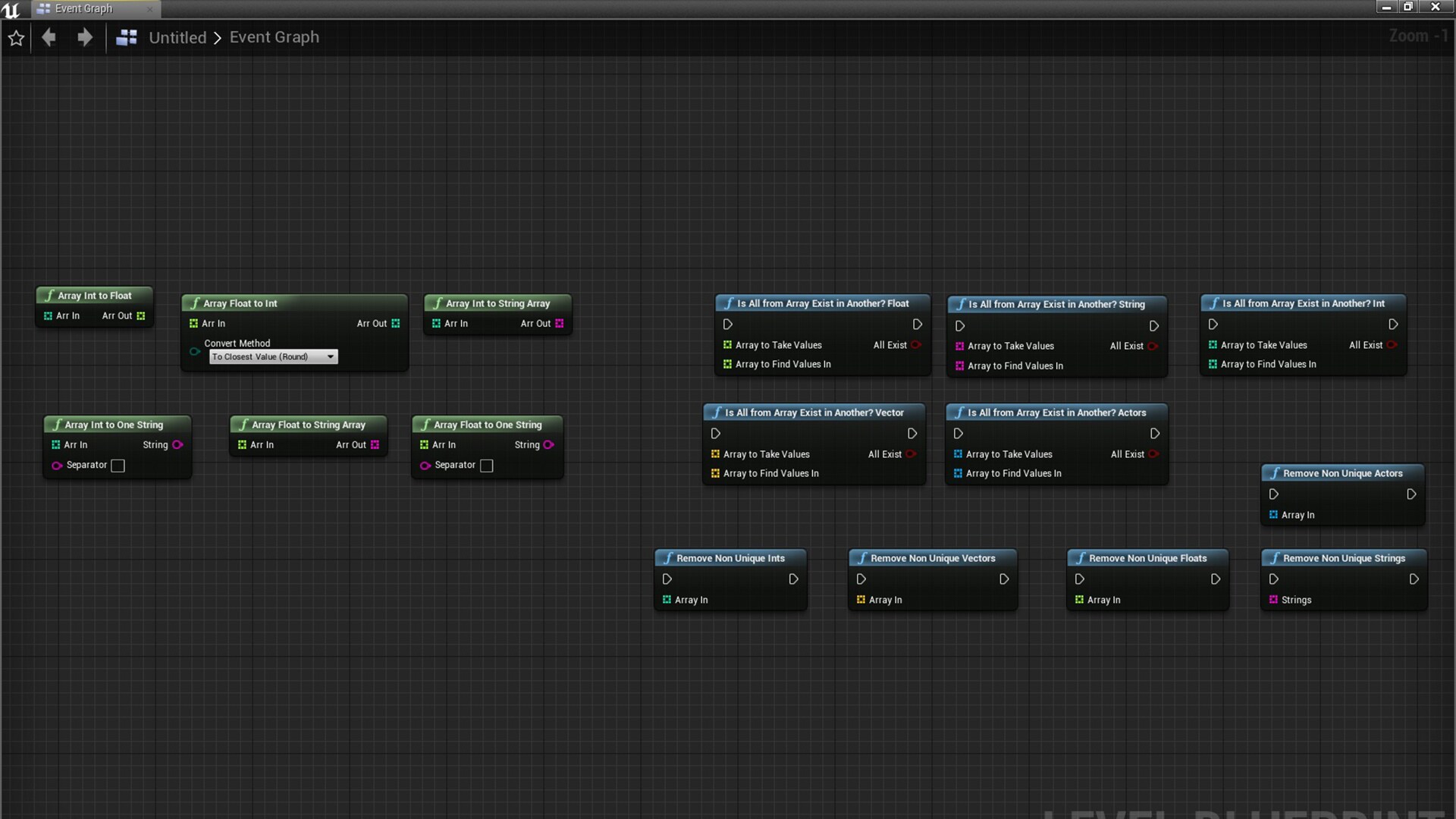Click the Strings input pin on Remove Non Unique Strings

tap(1274, 599)
